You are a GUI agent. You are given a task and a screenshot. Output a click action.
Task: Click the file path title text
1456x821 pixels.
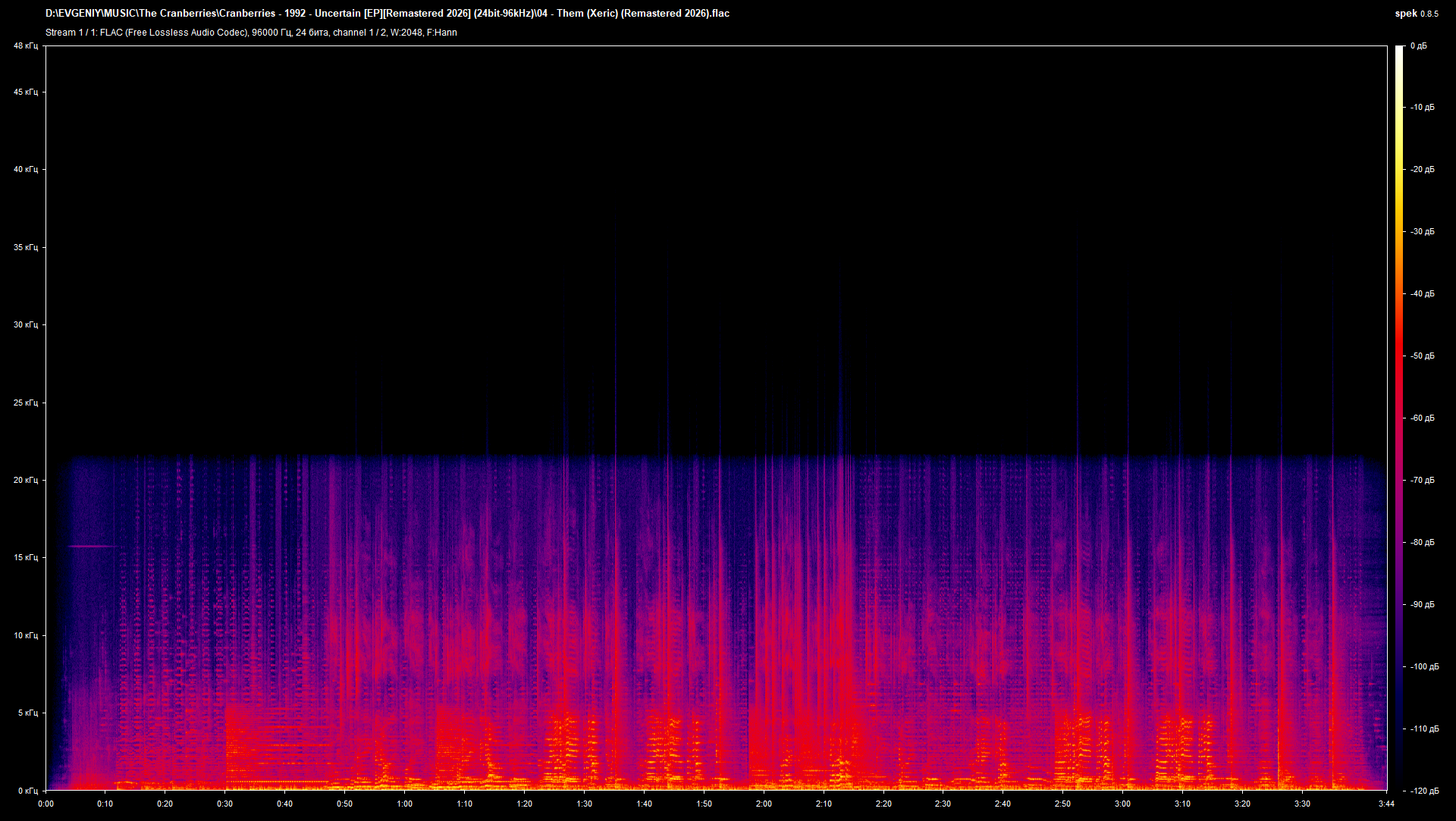click(x=387, y=13)
